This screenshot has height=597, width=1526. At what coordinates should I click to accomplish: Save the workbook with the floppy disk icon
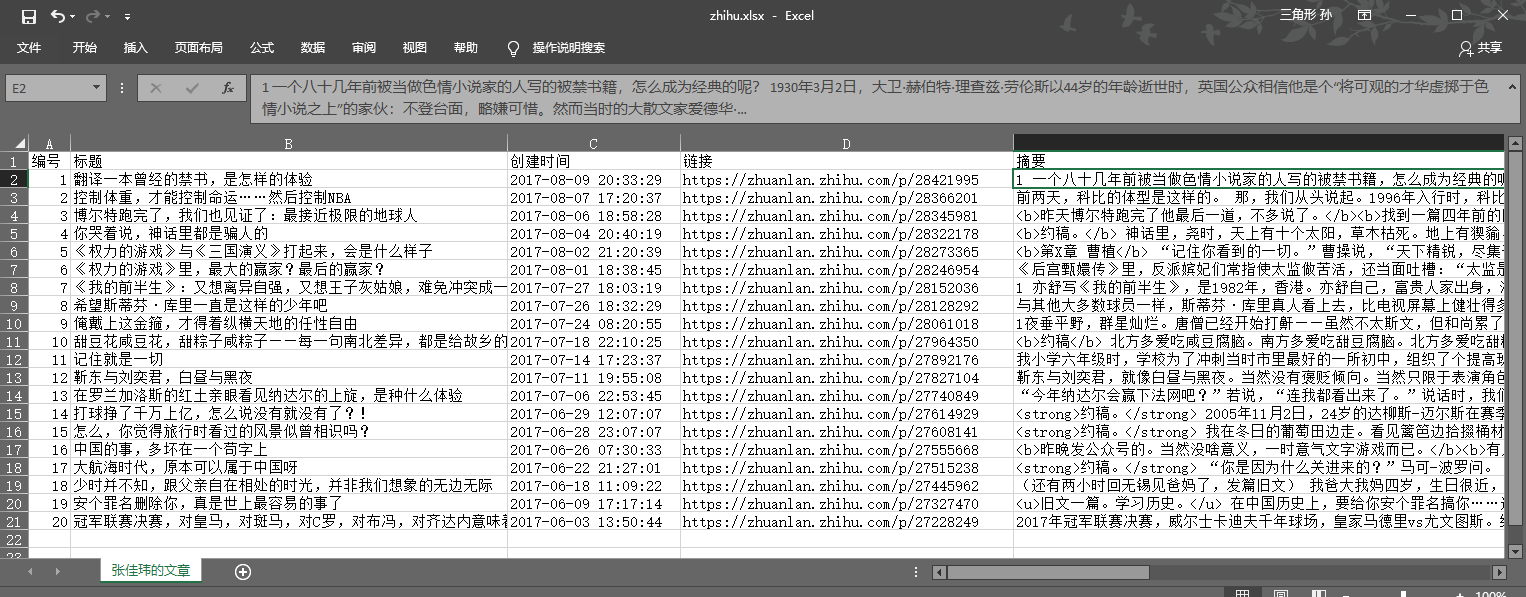(x=28, y=16)
